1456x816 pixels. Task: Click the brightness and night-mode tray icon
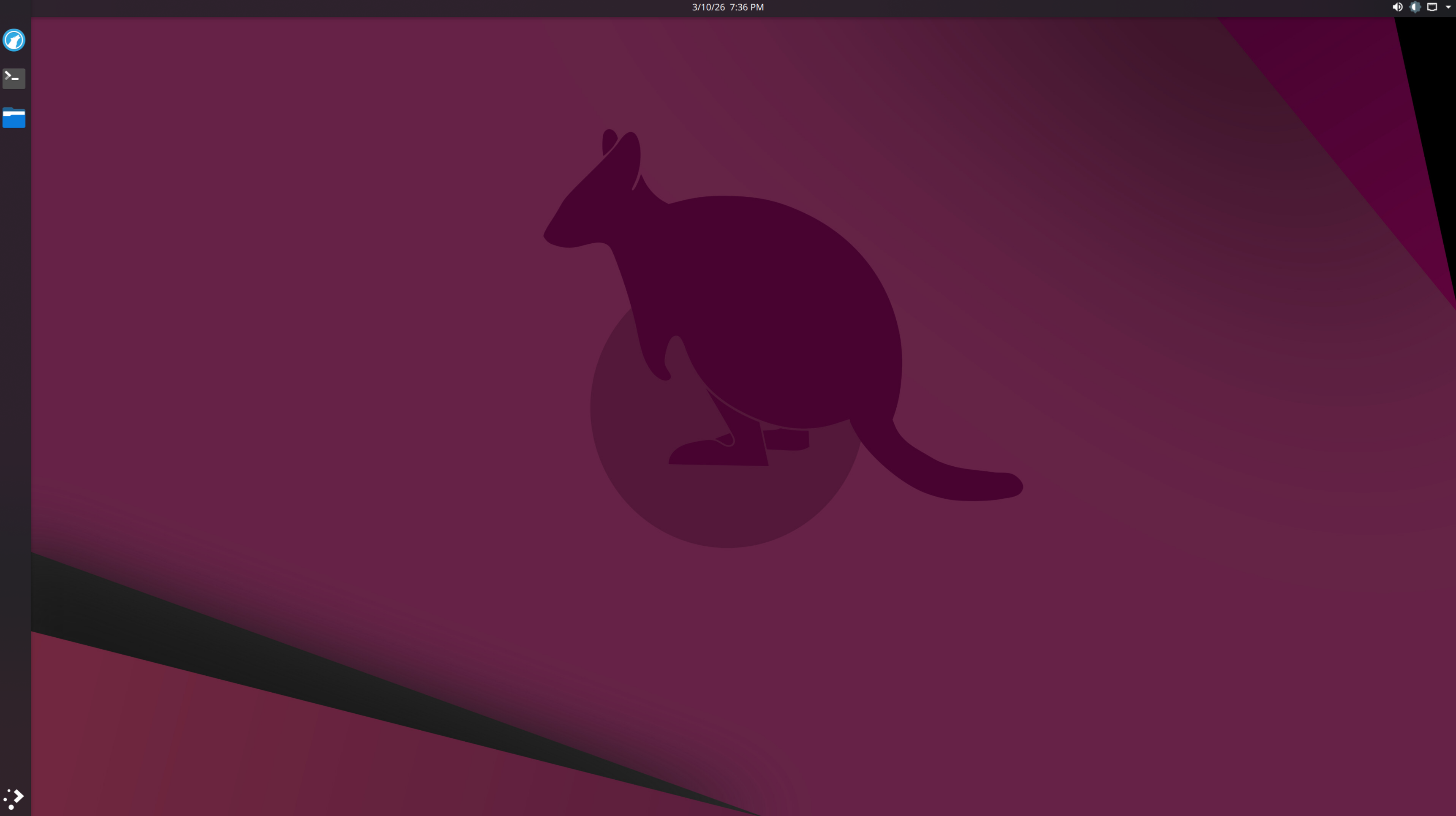pos(1415,7)
